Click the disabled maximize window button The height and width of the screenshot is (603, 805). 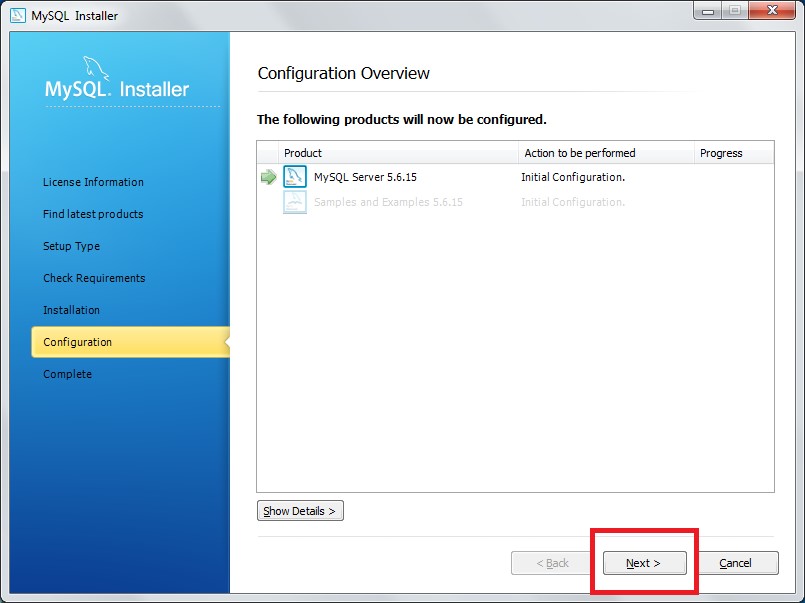click(735, 11)
